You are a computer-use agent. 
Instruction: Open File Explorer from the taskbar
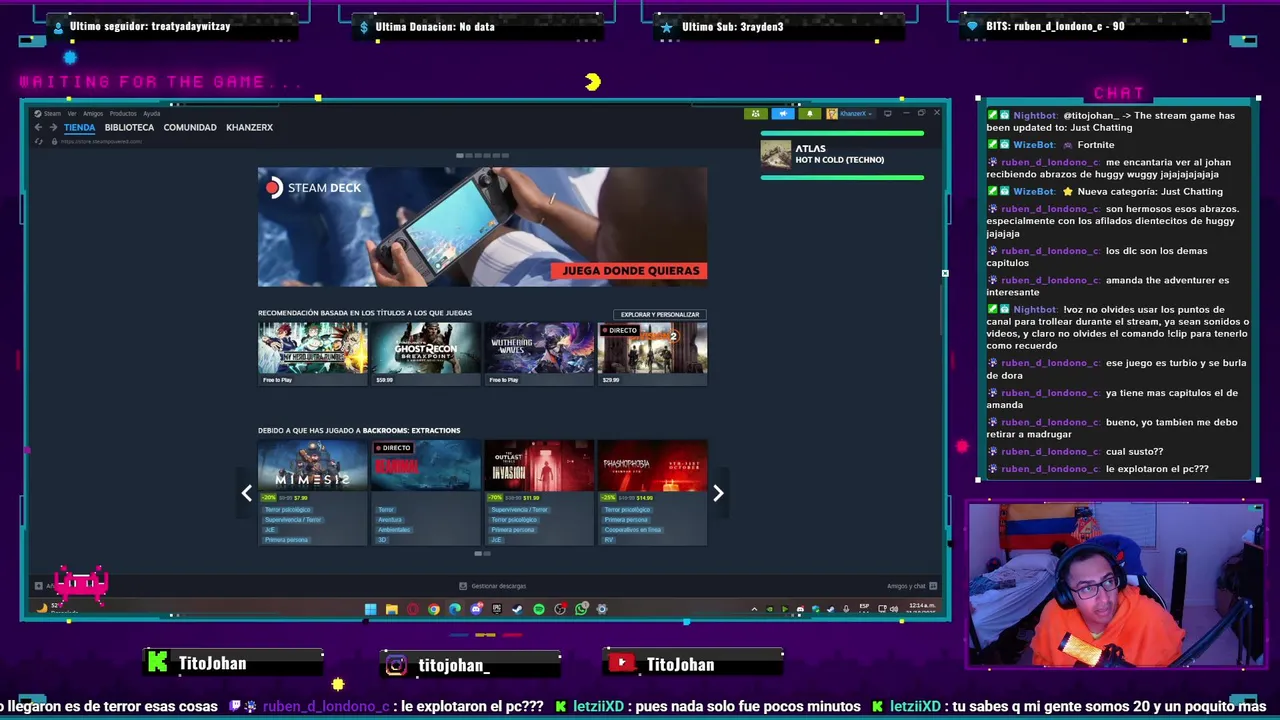391,609
